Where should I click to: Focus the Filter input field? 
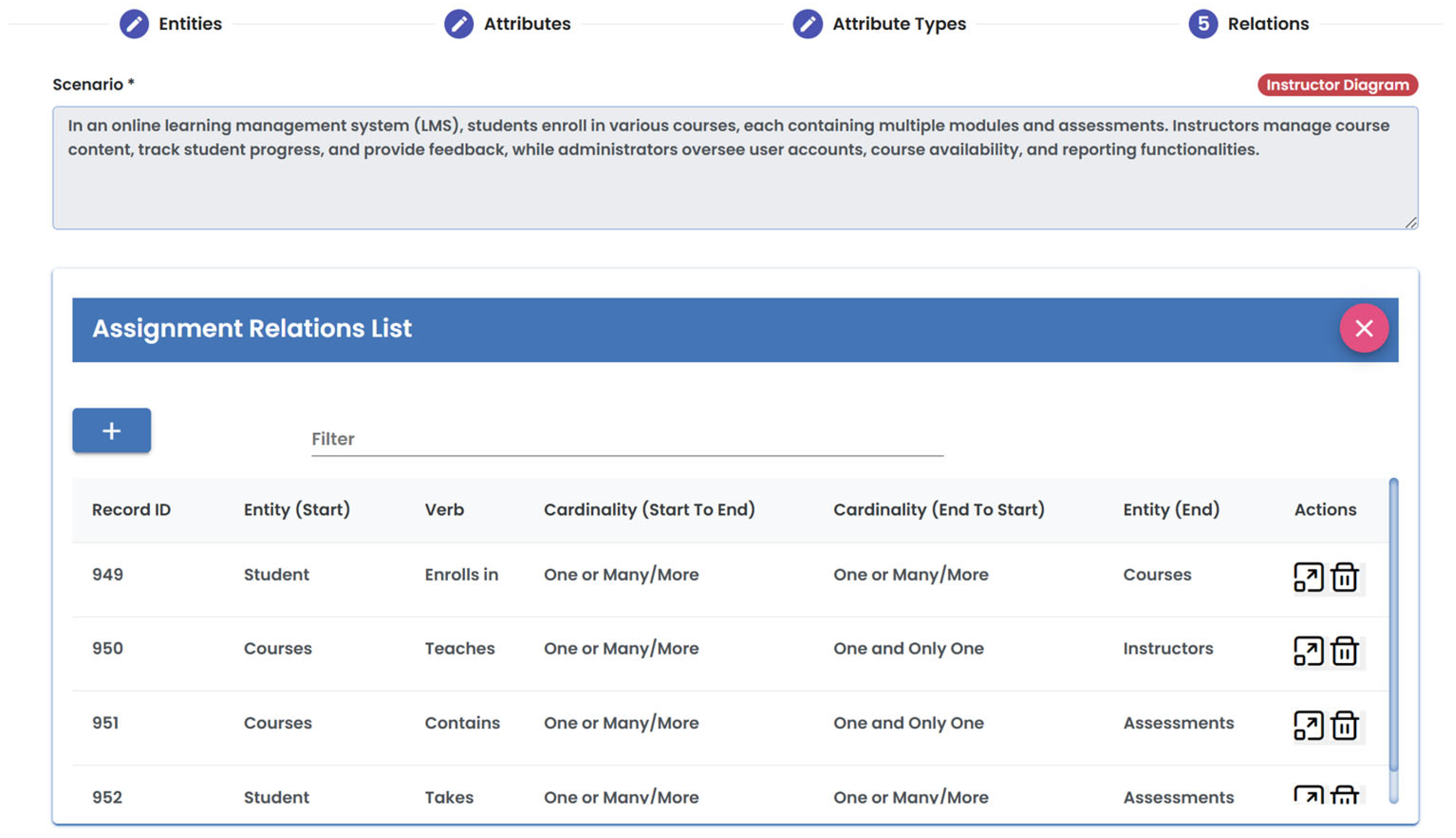[627, 440]
